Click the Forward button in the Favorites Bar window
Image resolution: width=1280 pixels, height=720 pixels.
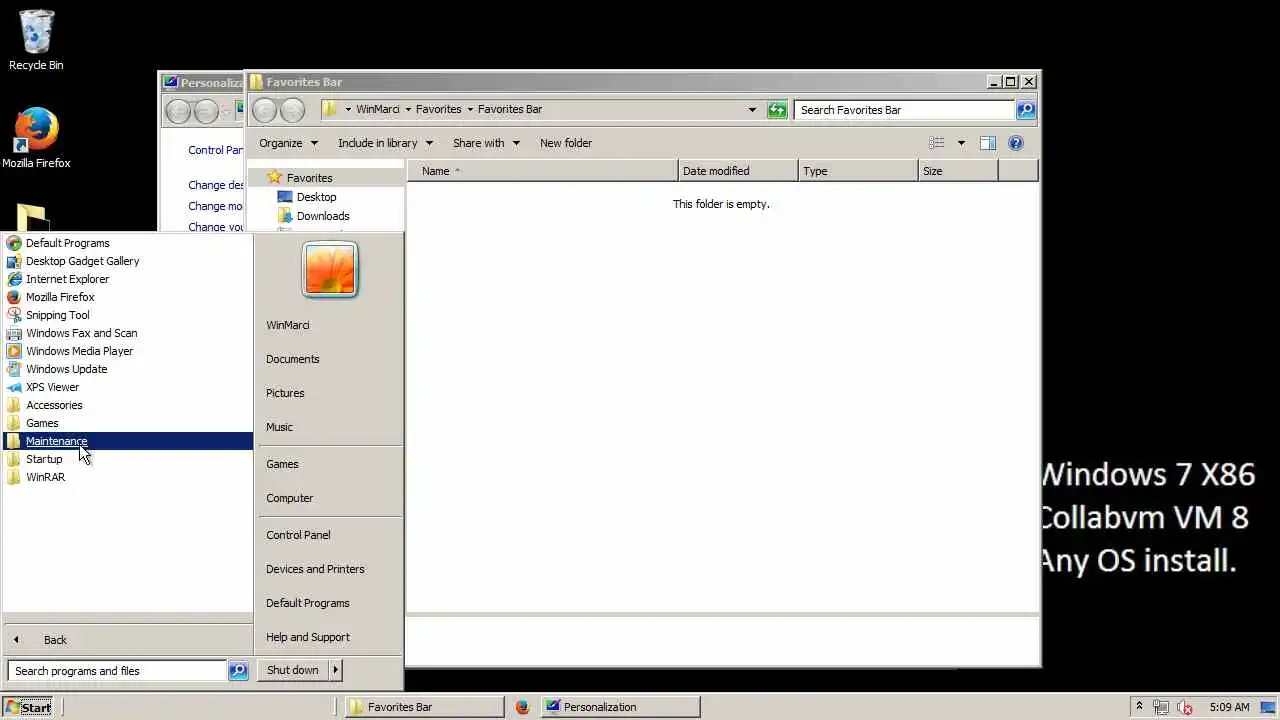click(292, 110)
